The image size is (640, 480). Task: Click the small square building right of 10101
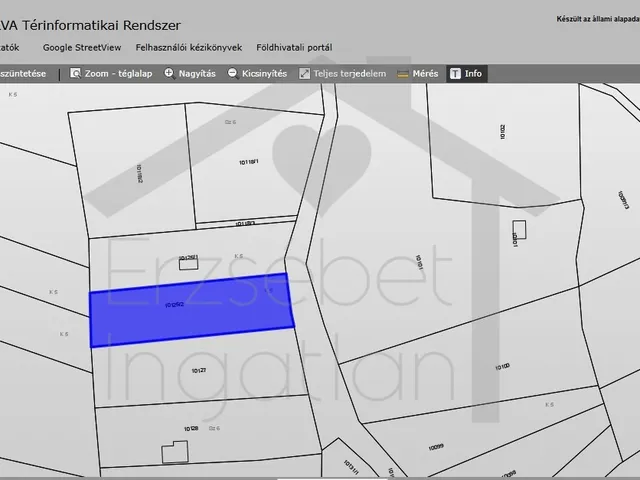pos(519,230)
